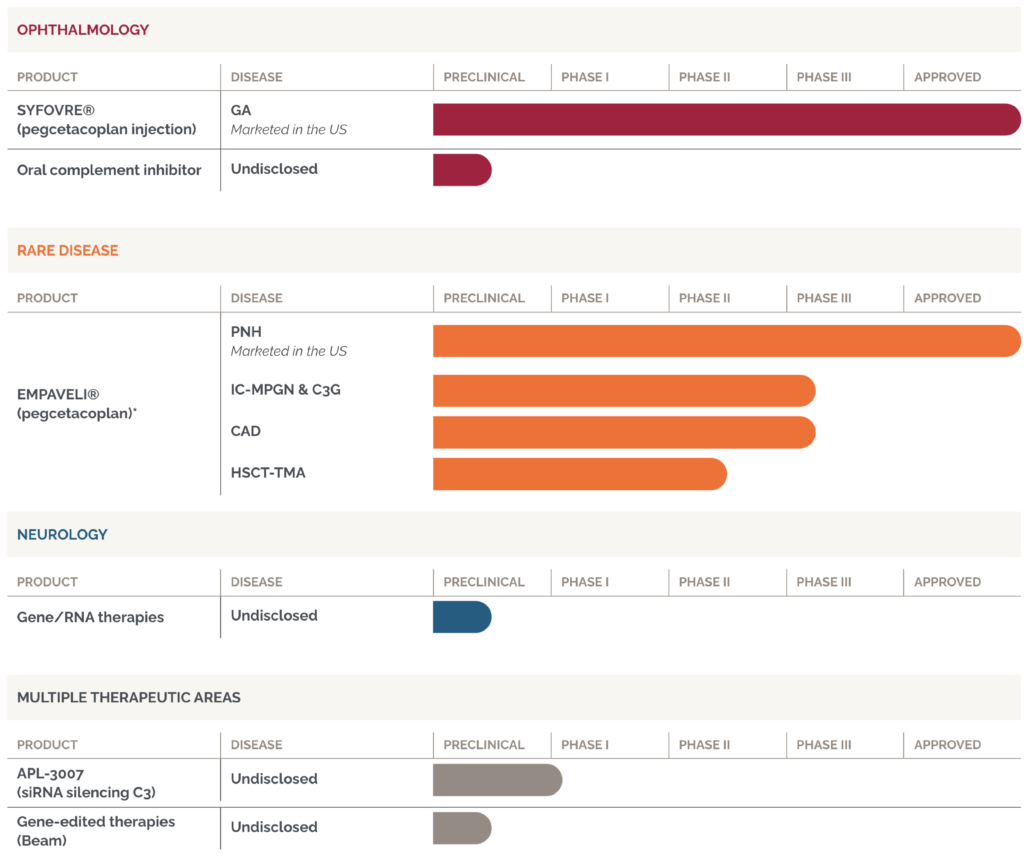Click the HSCT-TMA phase II progress bar
Viewport: 1030px width, 866px height.
pos(579,474)
